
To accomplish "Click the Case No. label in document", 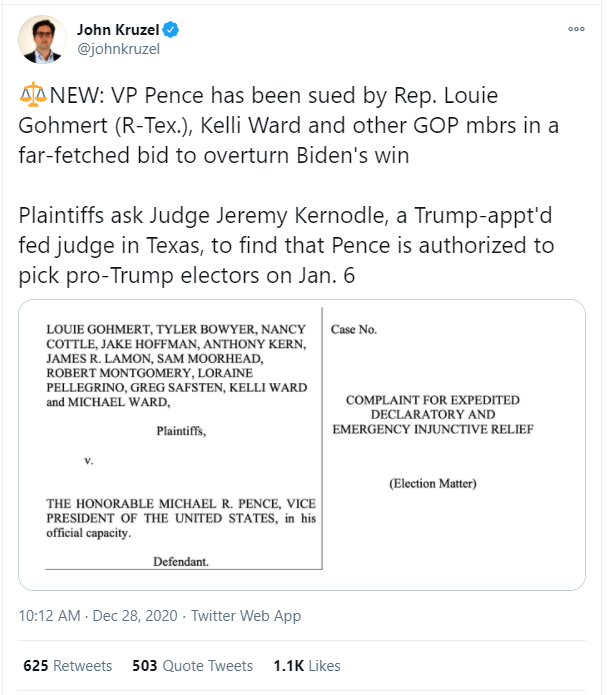I will [354, 329].
